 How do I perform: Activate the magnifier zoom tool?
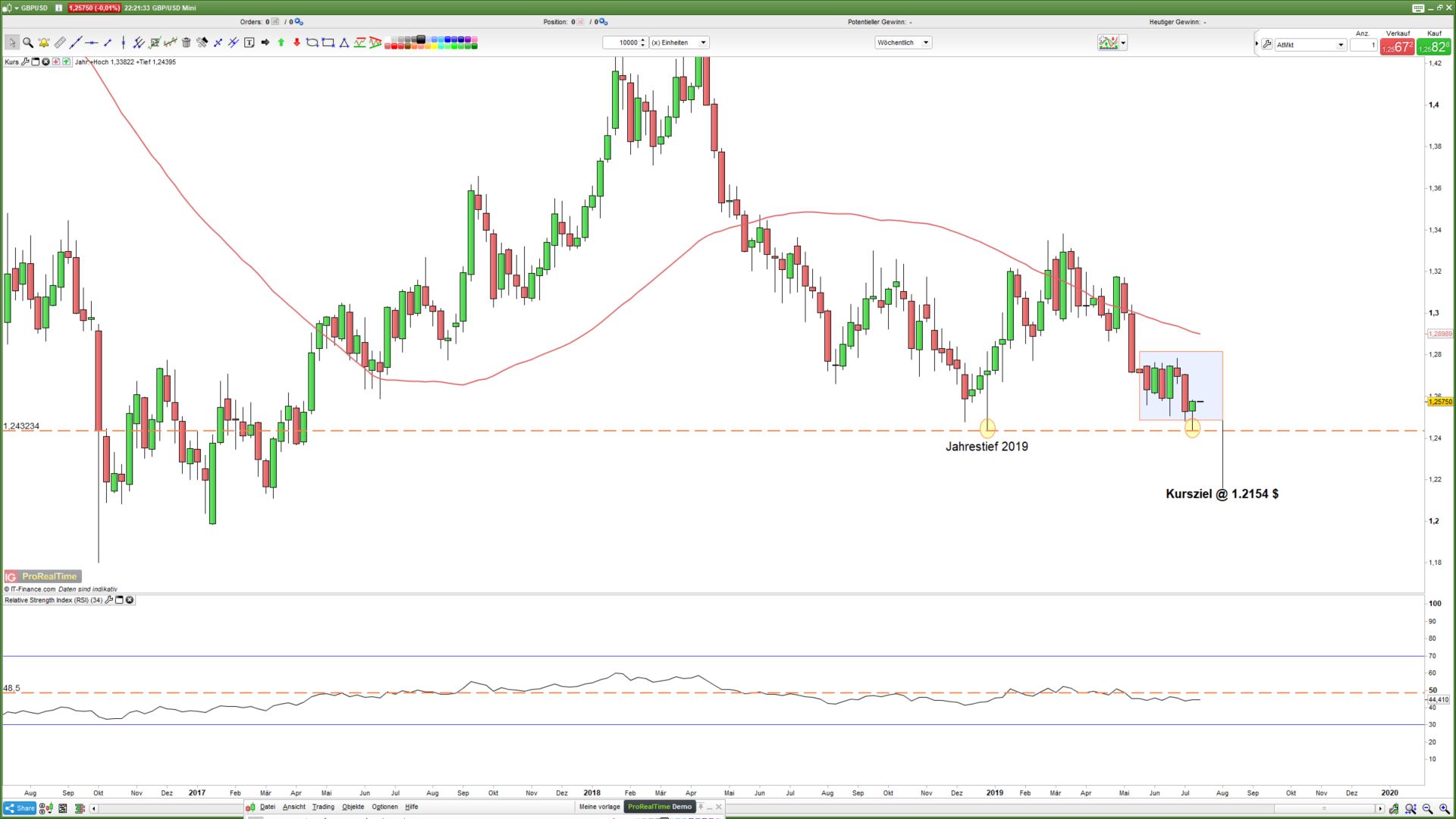tap(28, 42)
